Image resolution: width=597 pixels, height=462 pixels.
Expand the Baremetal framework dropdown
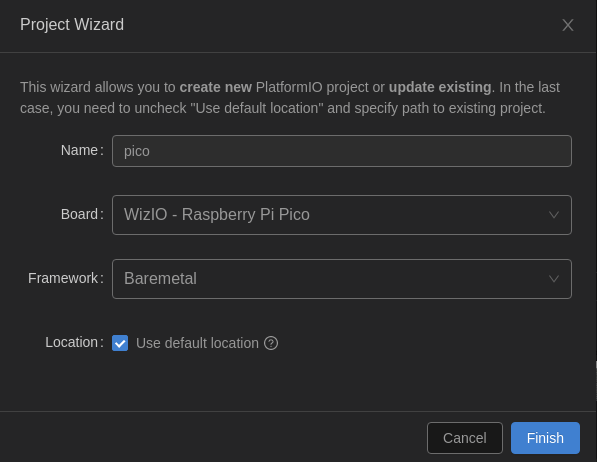click(342, 279)
